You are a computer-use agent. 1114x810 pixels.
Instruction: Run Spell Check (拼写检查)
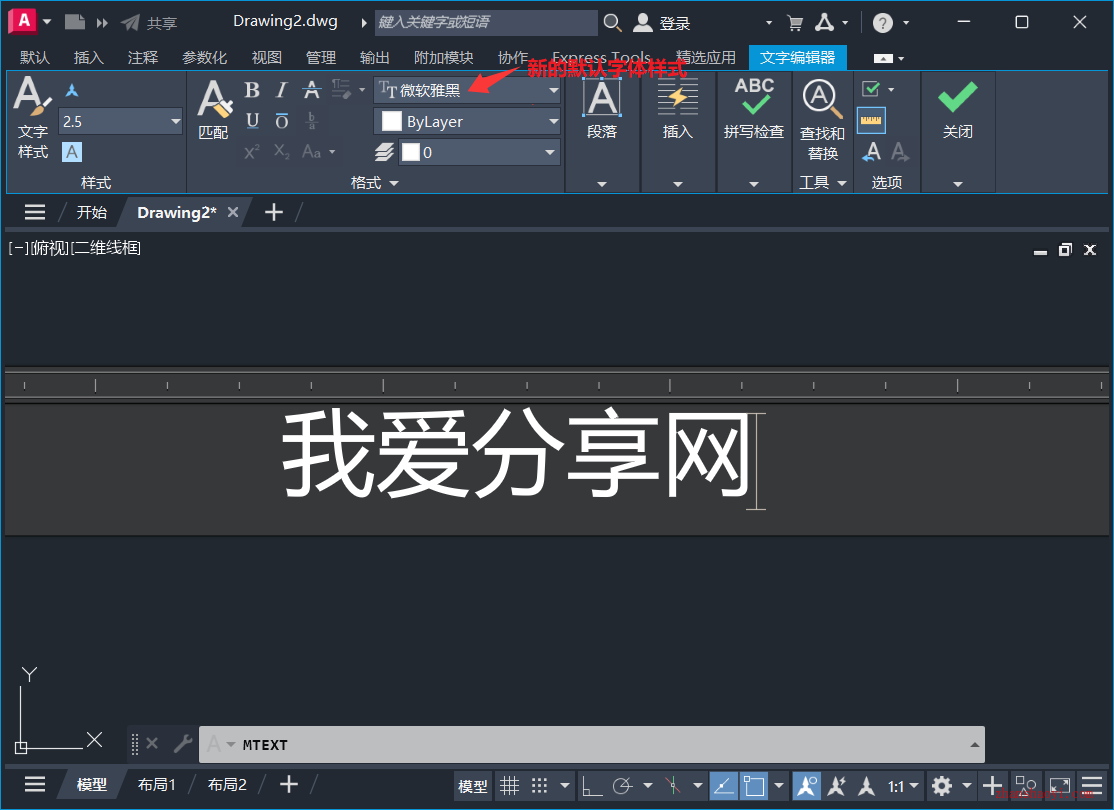(754, 108)
